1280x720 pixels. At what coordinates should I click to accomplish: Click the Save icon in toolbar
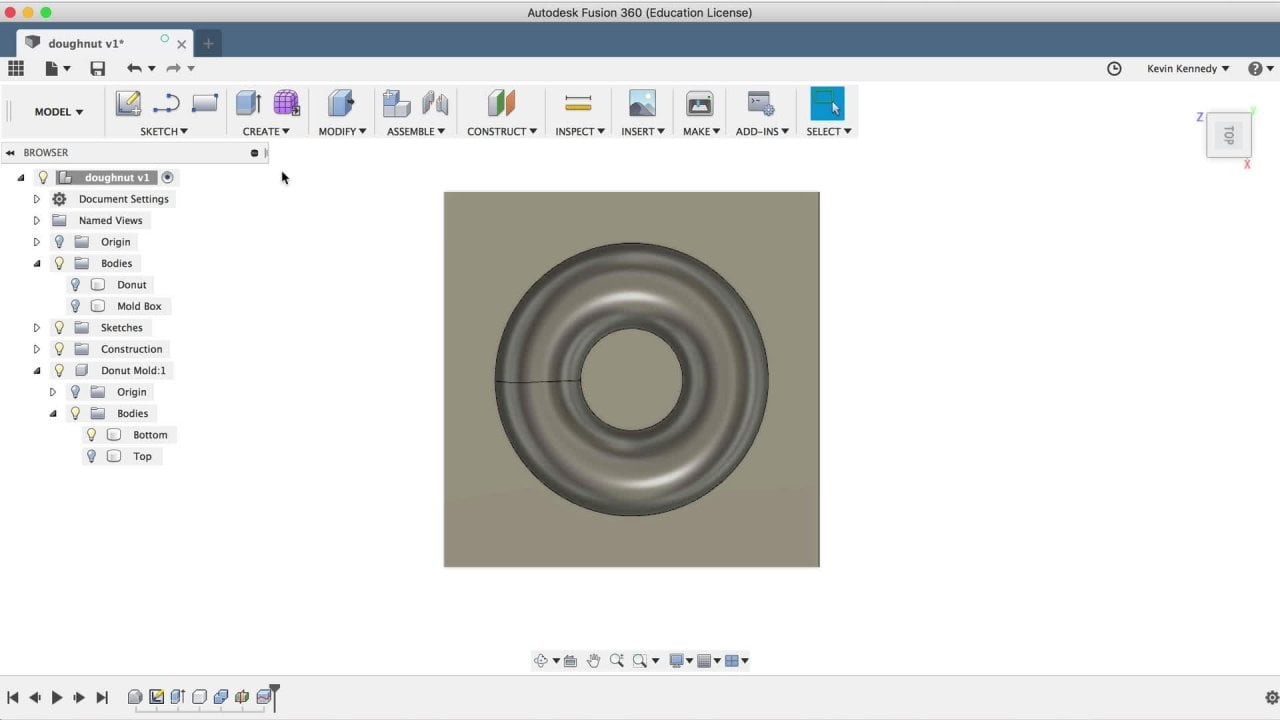97,69
